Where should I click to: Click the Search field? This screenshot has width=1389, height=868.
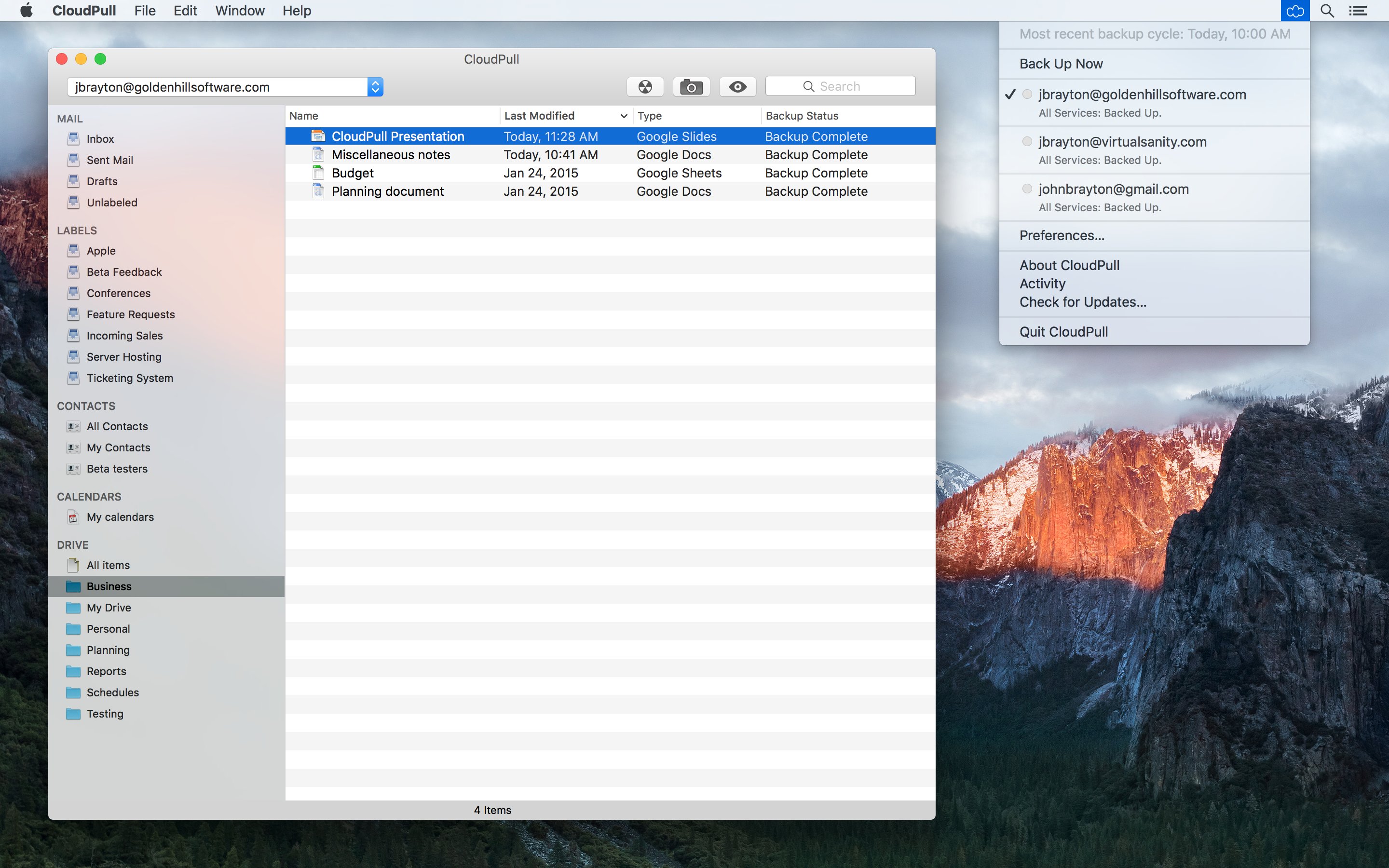coord(840,87)
